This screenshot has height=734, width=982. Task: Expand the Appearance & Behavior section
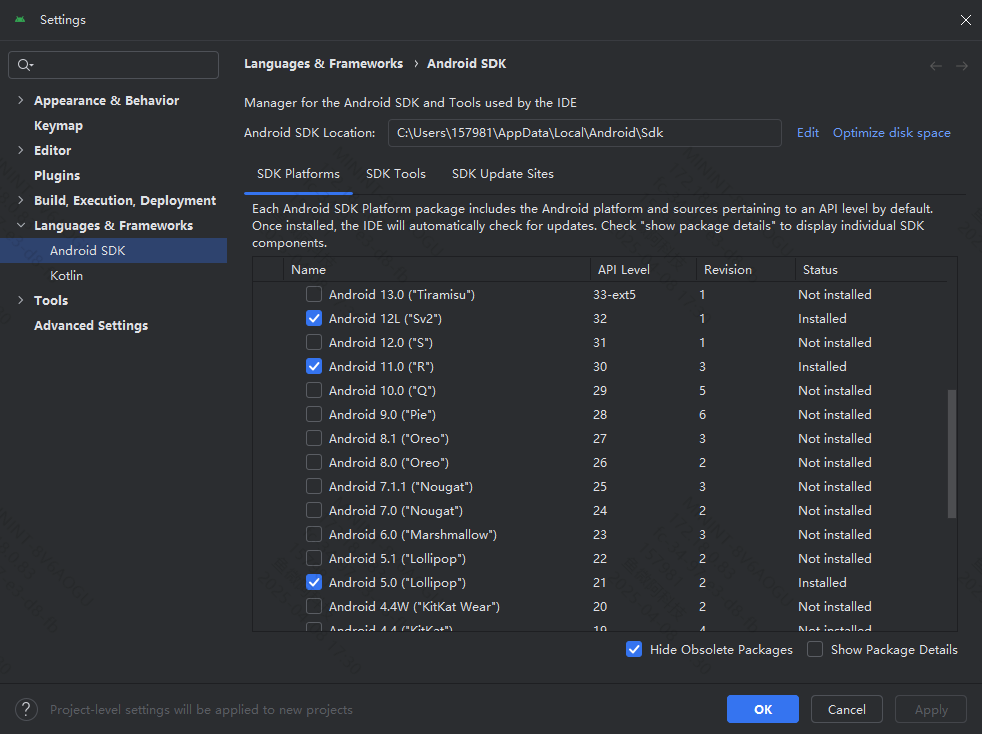coord(21,101)
